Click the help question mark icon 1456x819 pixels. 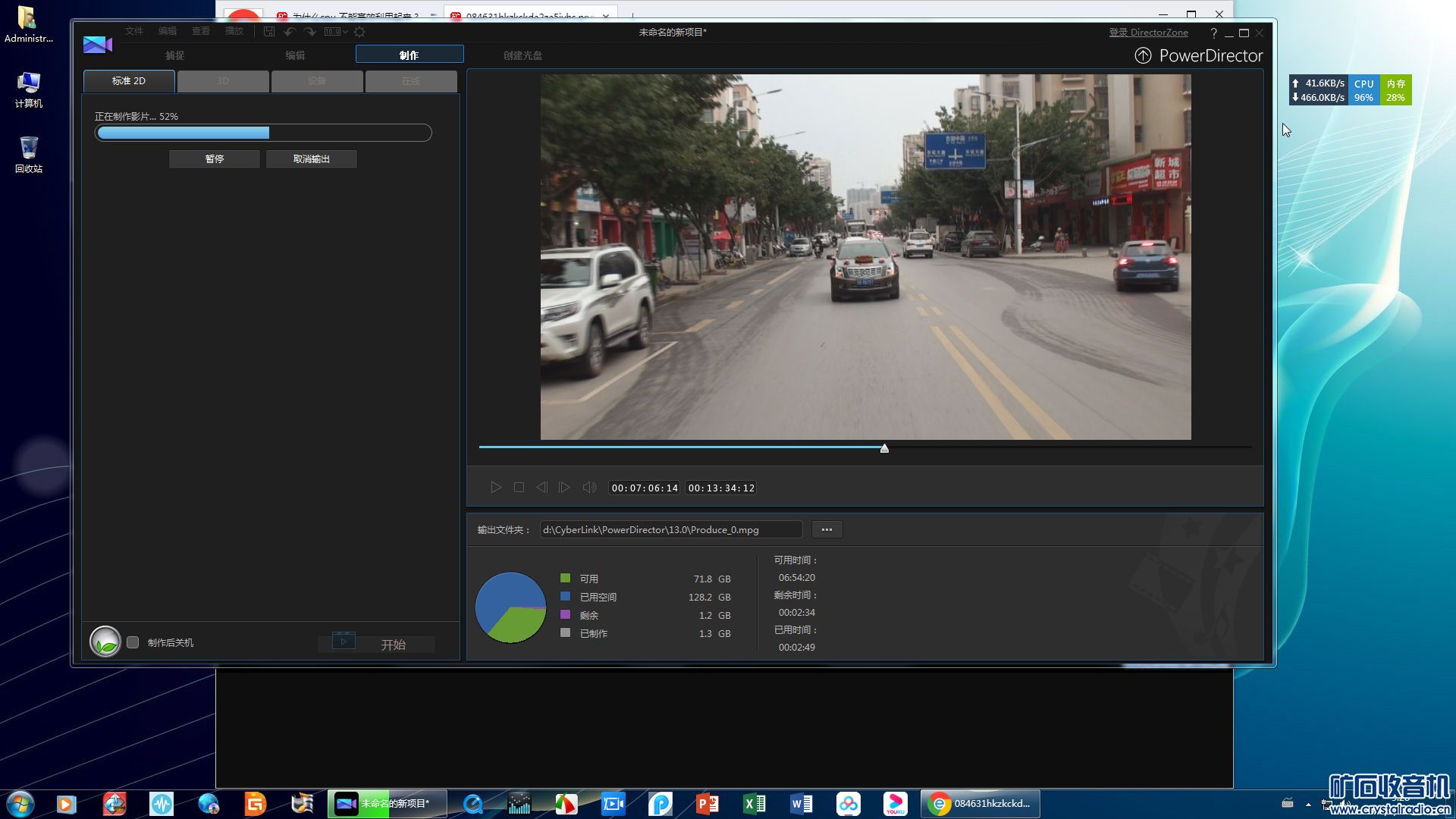1213,33
